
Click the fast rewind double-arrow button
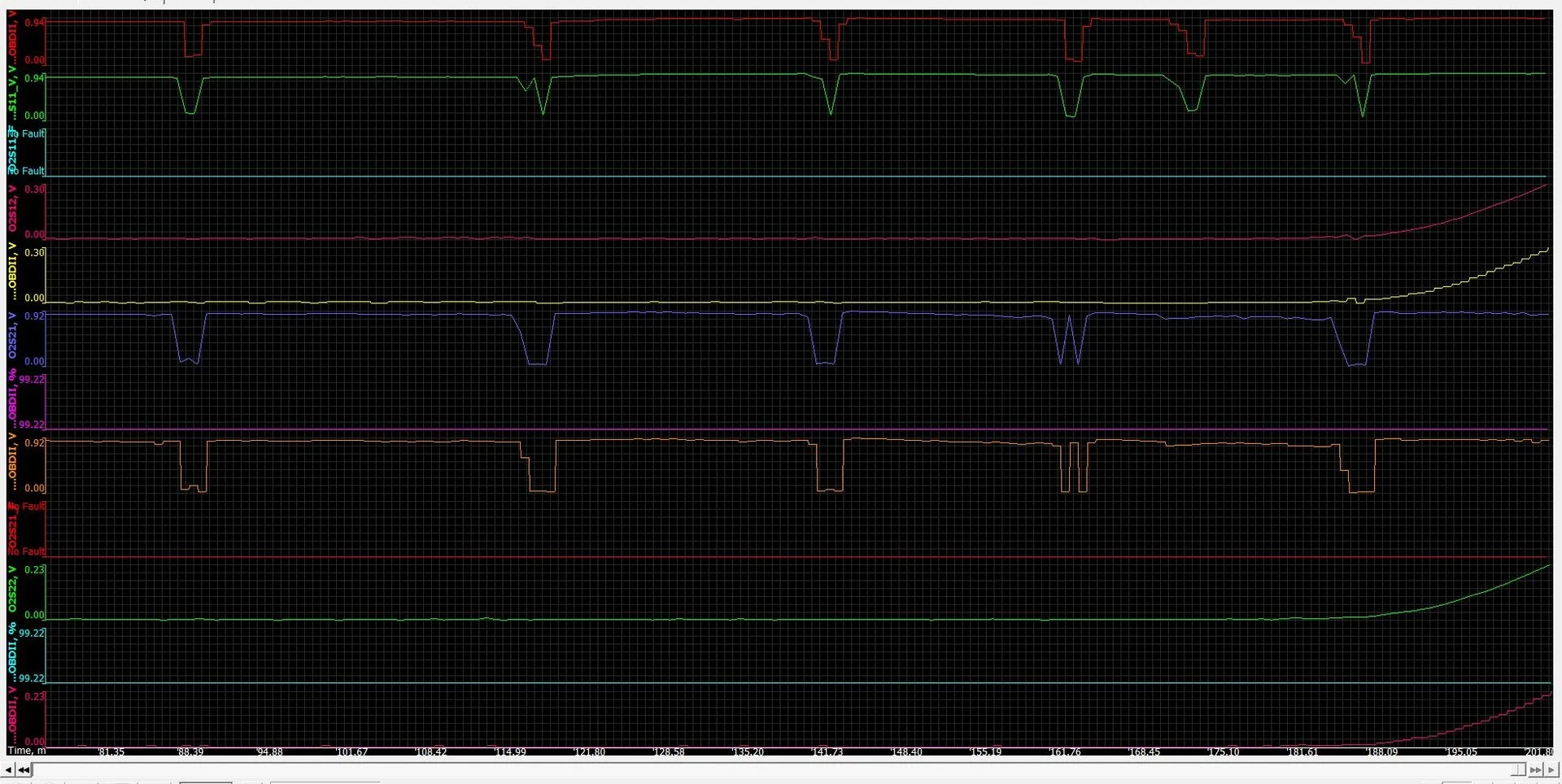point(24,769)
